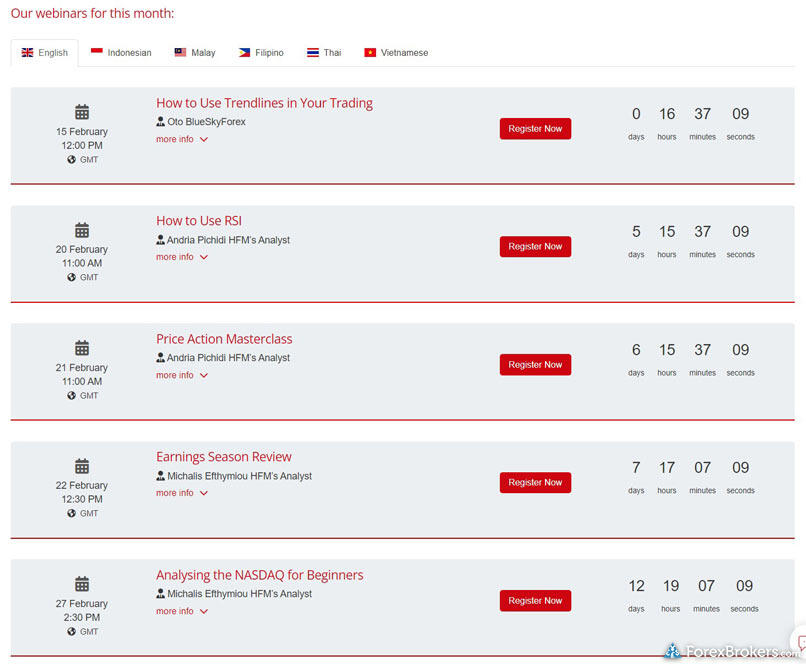The image size is (806, 664).
Task: Click the 2:30 PM time text
Action: (x=82, y=617)
